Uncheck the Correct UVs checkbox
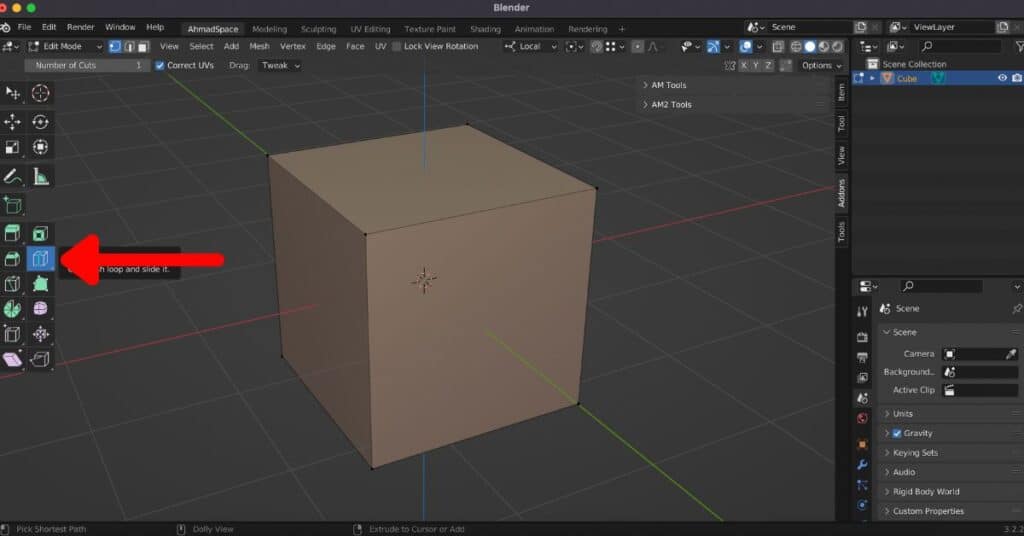The image size is (1024, 536). tap(160, 65)
